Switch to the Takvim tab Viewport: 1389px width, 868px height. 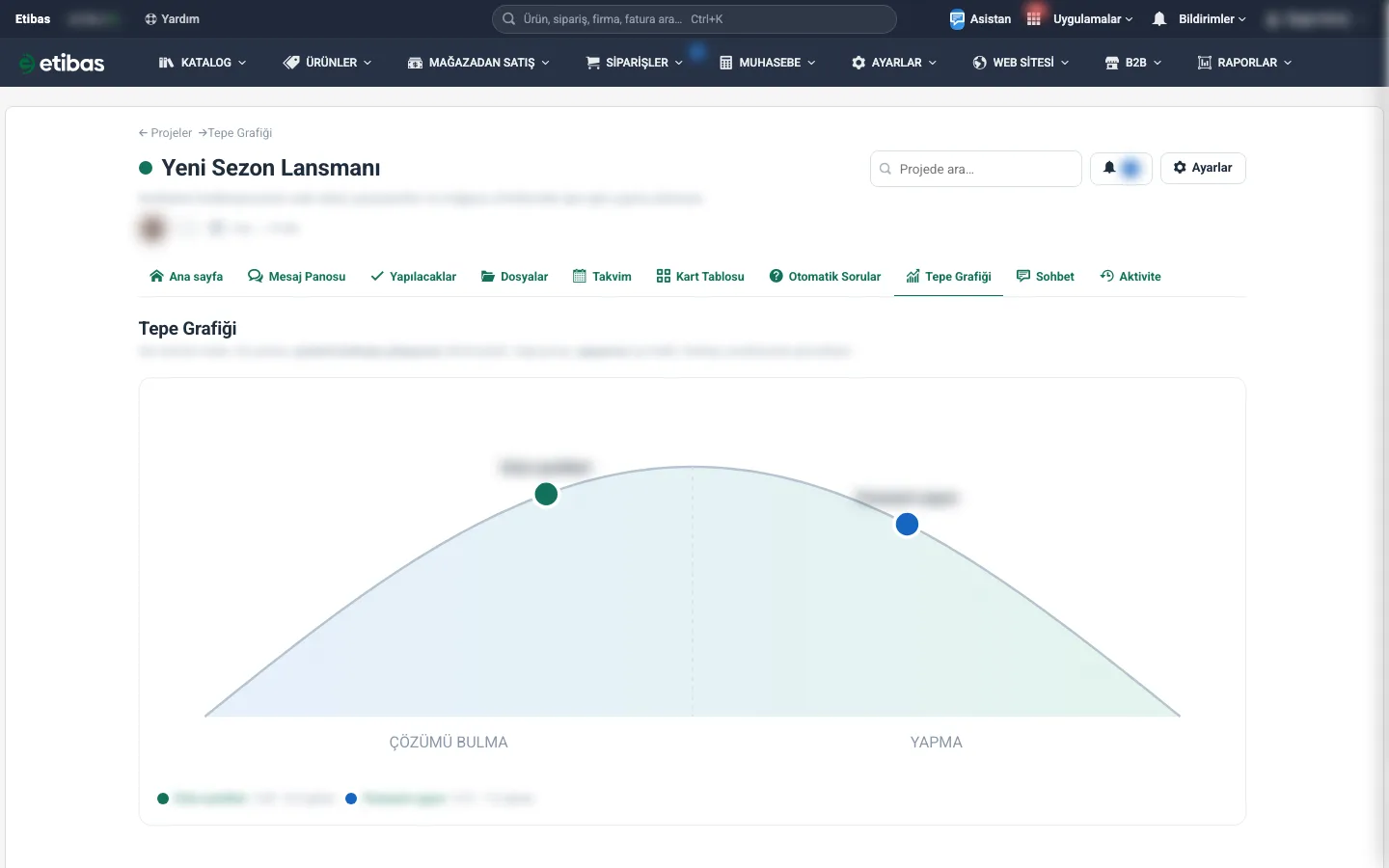(602, 277)
